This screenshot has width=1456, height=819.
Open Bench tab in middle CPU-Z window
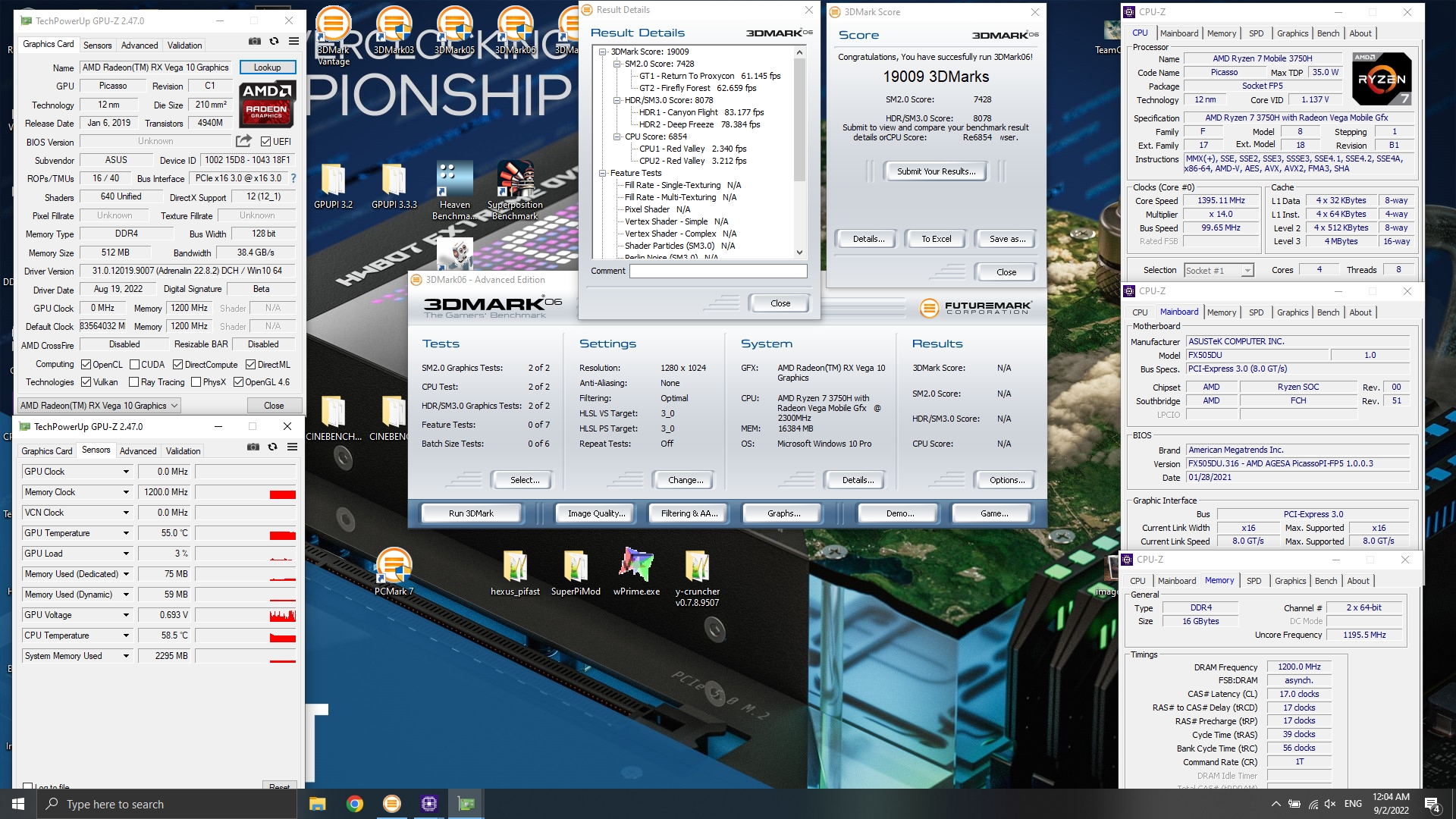pyautogui.click(x=1328, y=312)
